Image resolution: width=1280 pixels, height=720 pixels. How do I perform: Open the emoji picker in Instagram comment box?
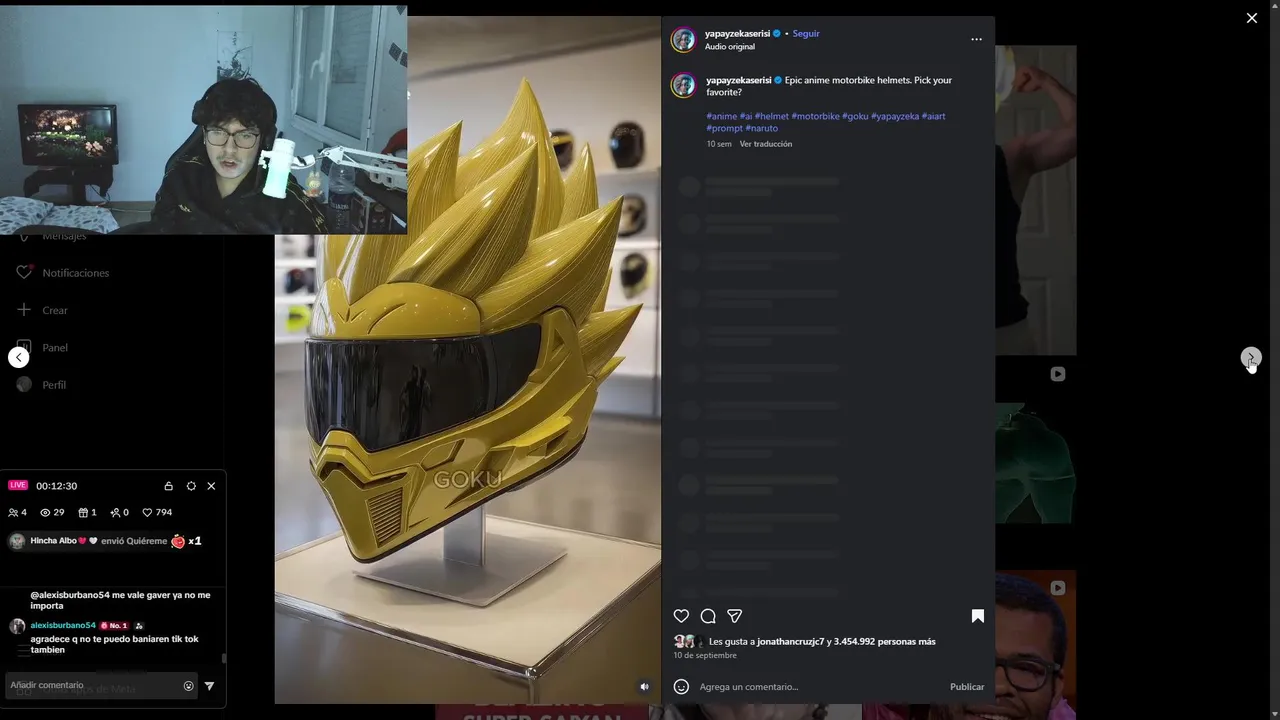click(x=681, y=687)
